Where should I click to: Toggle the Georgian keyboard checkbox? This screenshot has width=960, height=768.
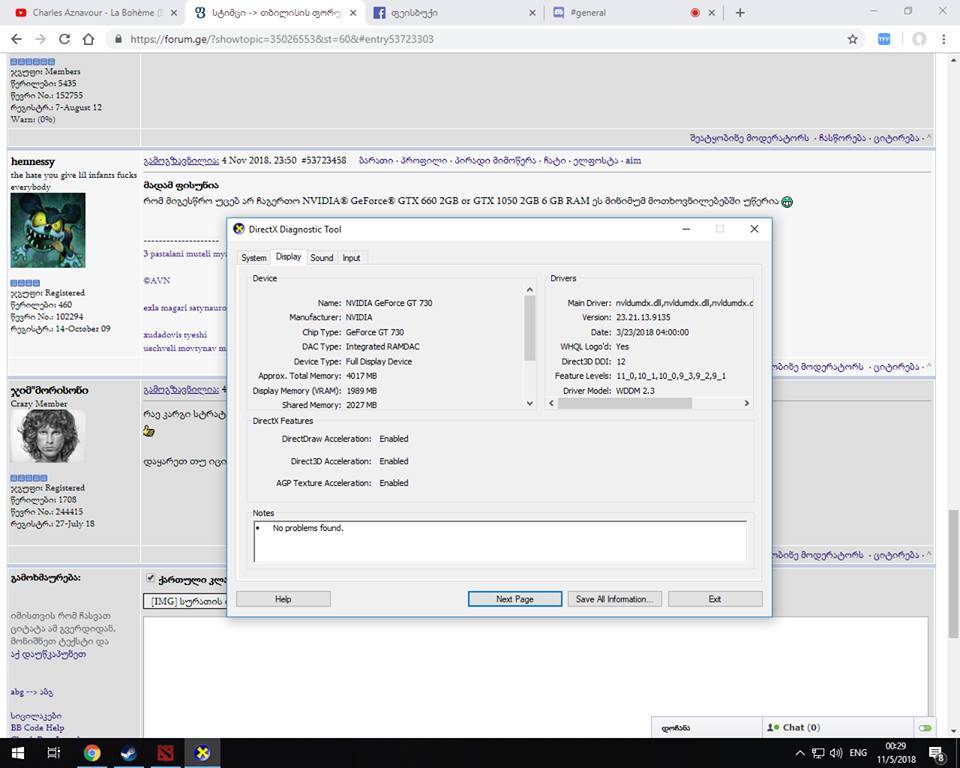coord(150,578)
